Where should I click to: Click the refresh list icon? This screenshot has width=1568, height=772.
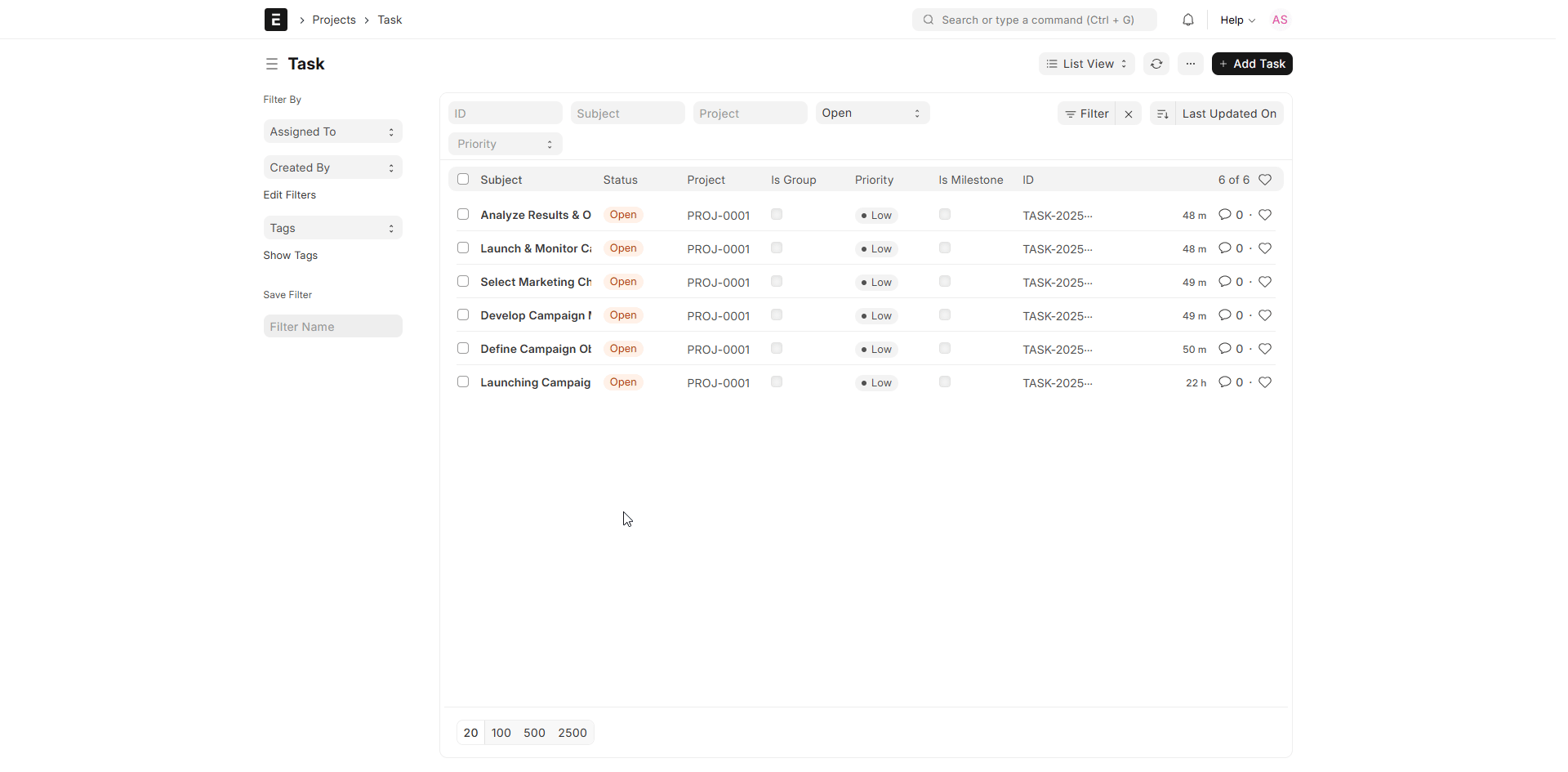1156,64
